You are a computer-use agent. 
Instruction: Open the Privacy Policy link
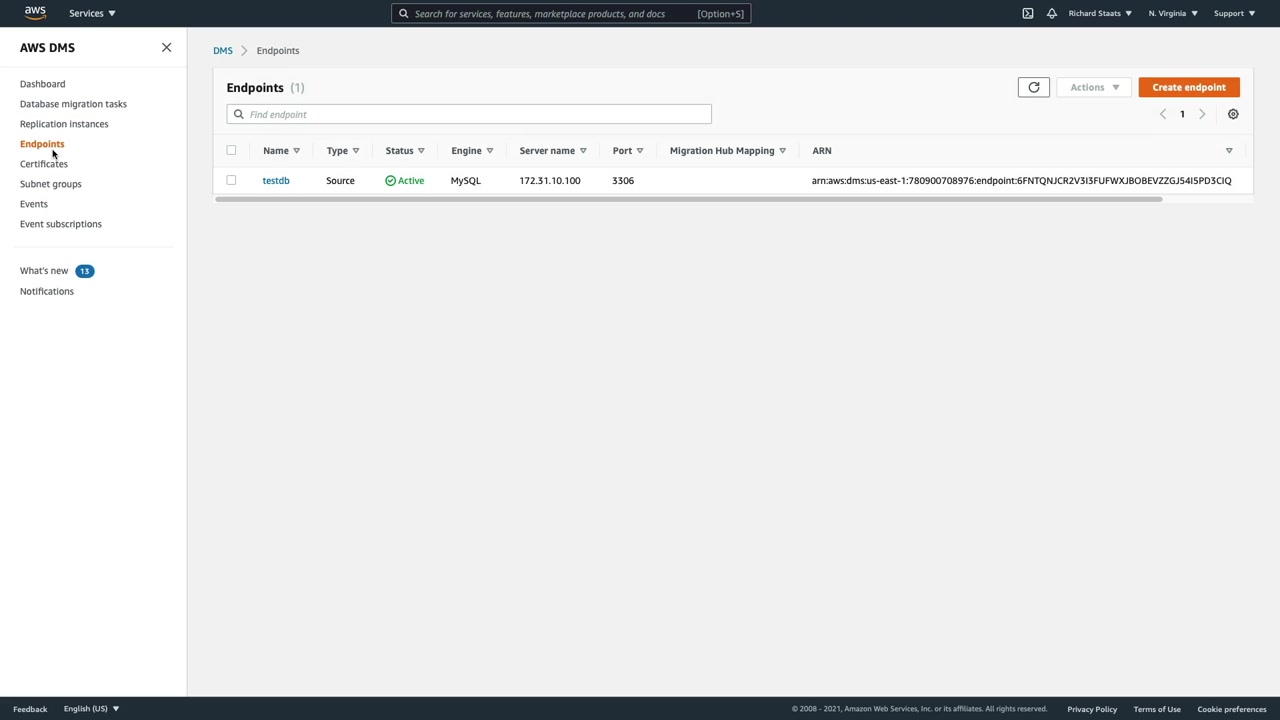pyautogui.click(x=1092, y=709)
